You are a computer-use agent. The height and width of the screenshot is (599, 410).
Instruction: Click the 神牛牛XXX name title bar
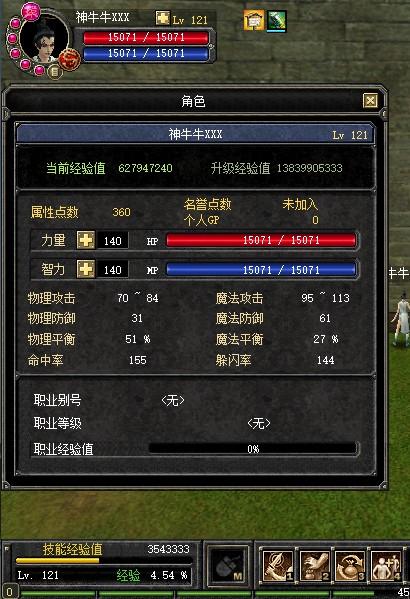(x=195, y=134)
